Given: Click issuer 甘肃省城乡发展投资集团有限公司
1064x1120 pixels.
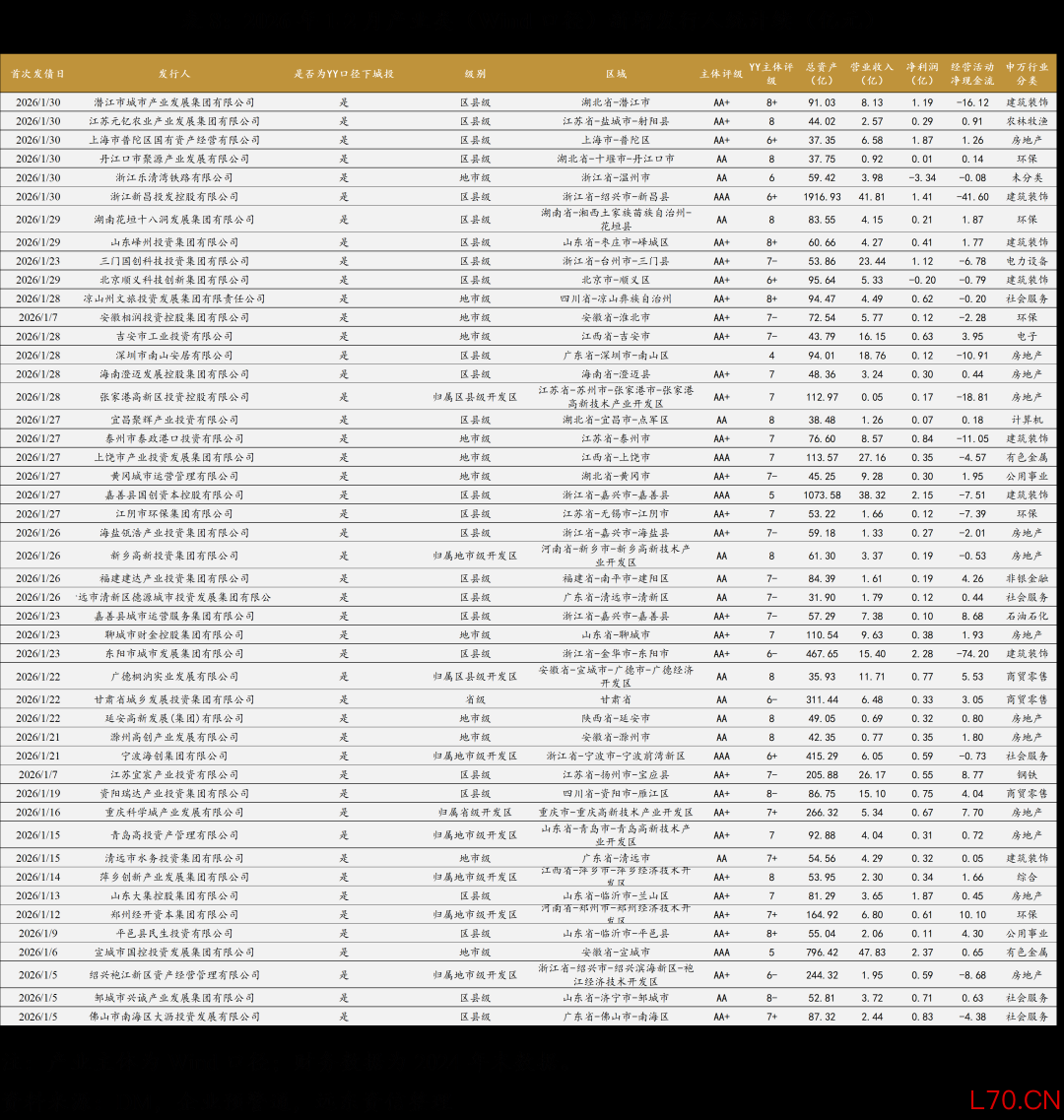Looking at the screenshot, I should pos(174,699).
